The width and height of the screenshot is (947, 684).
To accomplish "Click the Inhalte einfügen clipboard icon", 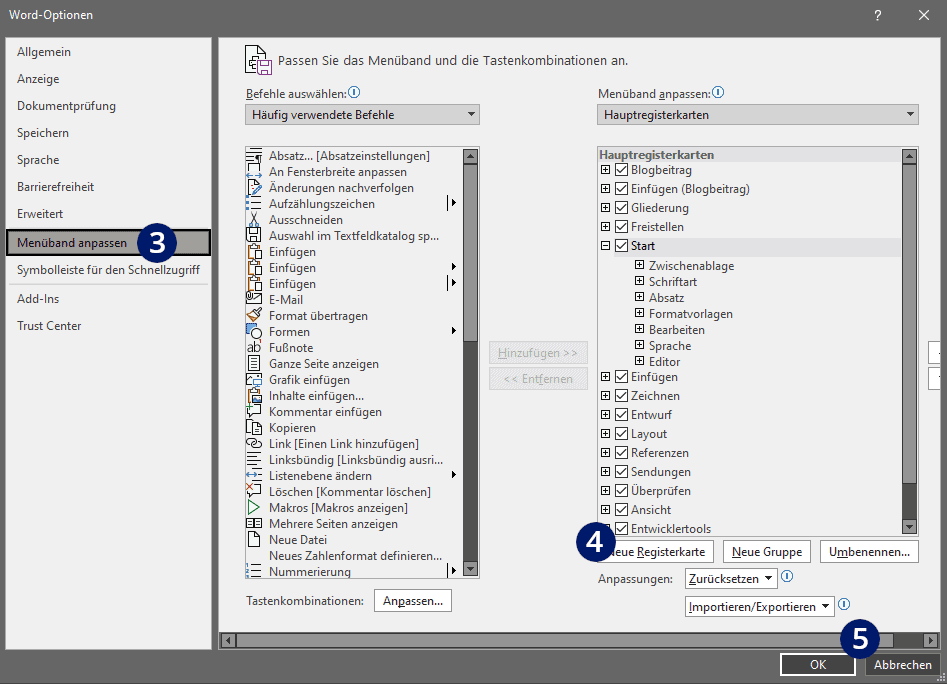I will [254, 395].
